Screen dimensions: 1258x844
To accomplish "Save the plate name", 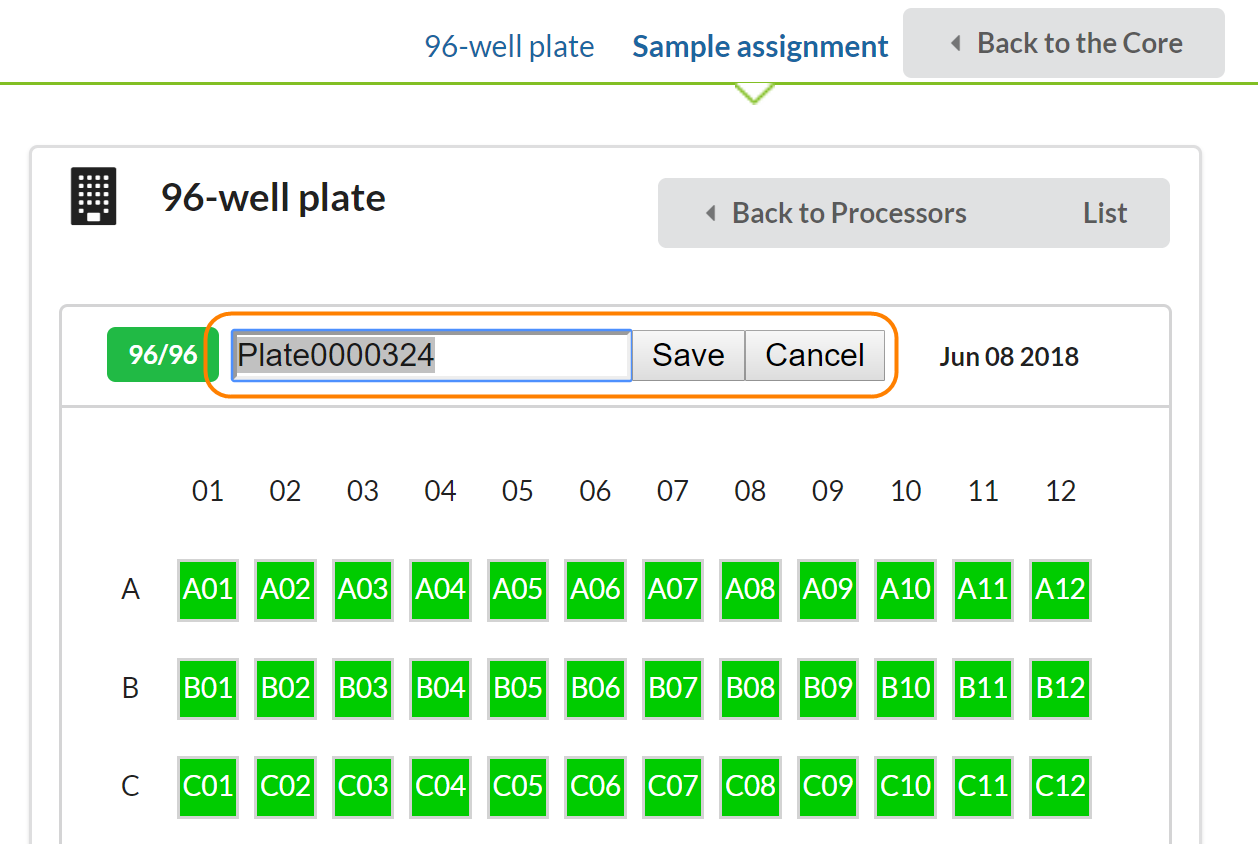I will tap(688, 356).
